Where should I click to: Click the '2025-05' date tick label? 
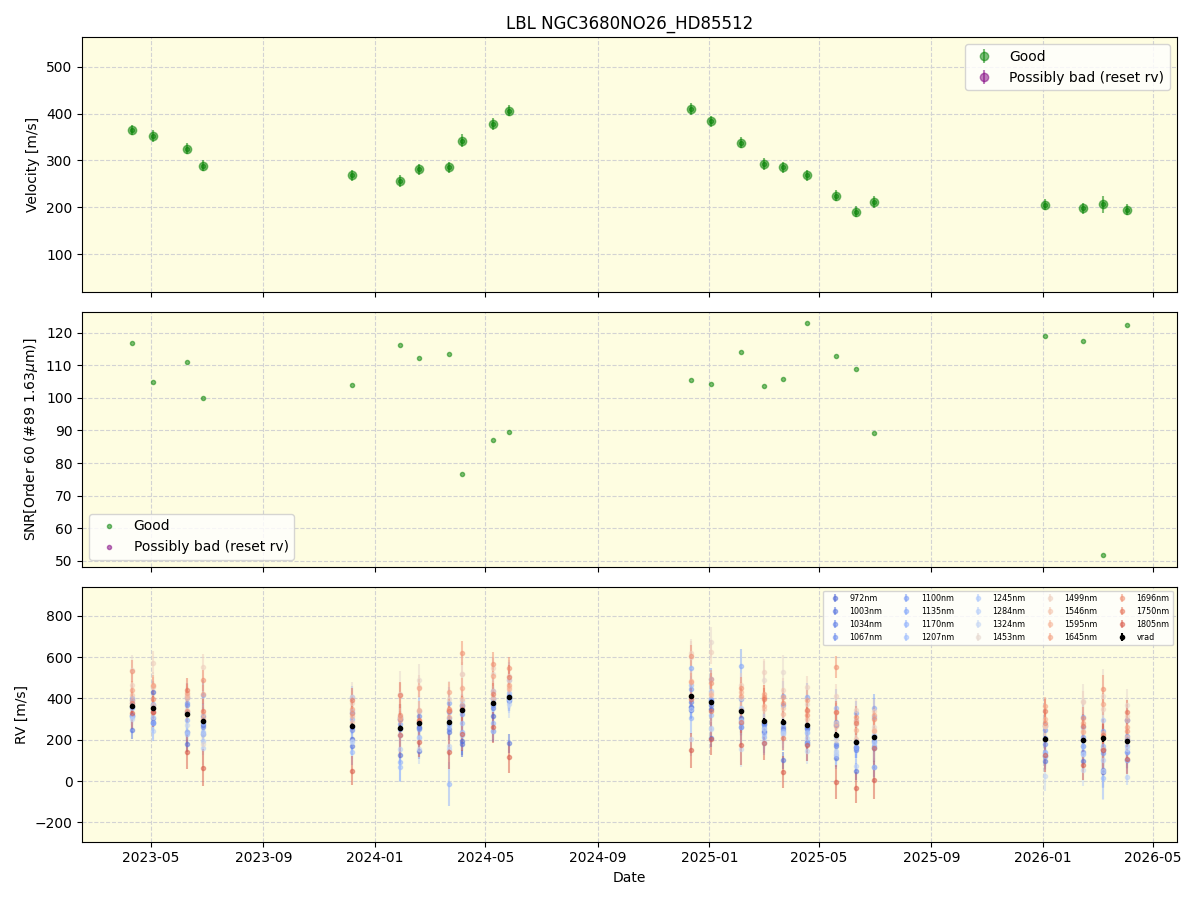point(819,857)
